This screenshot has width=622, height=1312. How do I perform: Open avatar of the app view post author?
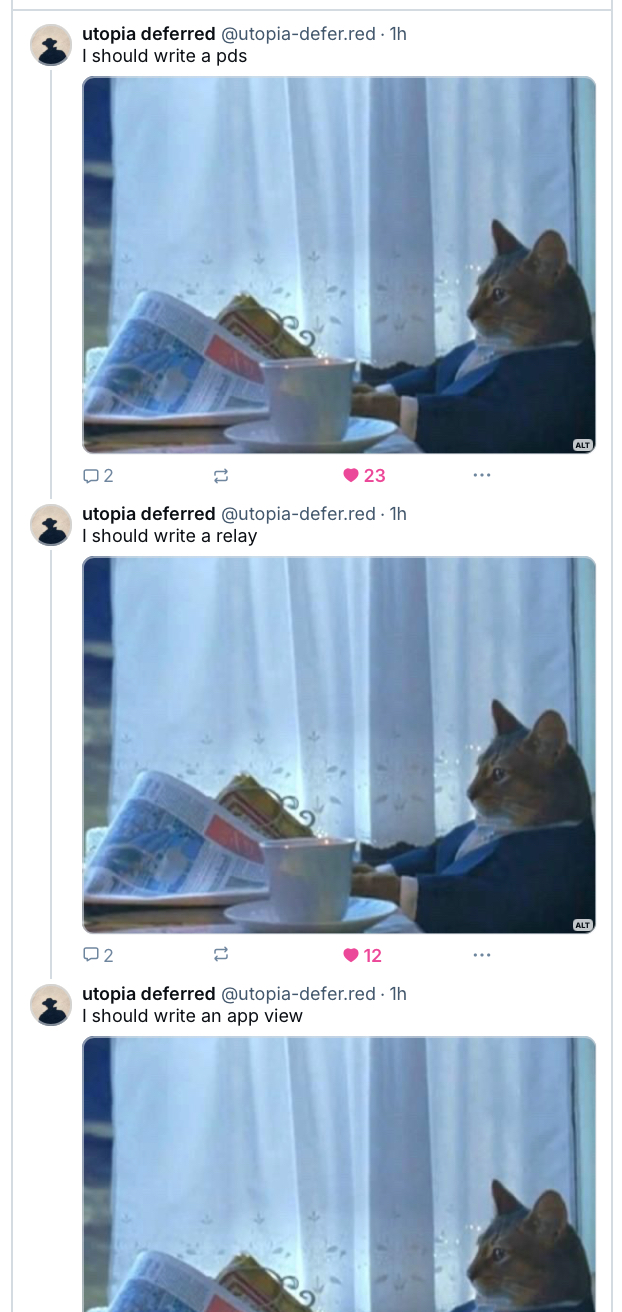pos(51,1005)
